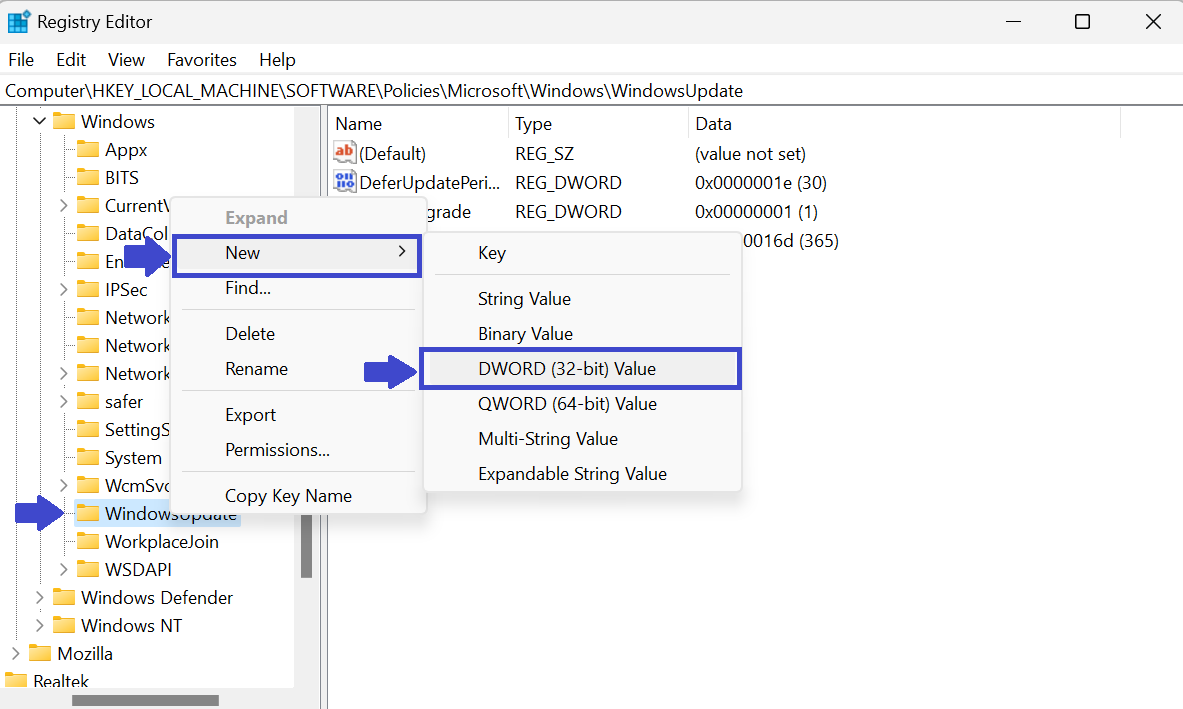Select the WorkplaceJoin folder icon
1183x709 pixels.
click(89, 542)
